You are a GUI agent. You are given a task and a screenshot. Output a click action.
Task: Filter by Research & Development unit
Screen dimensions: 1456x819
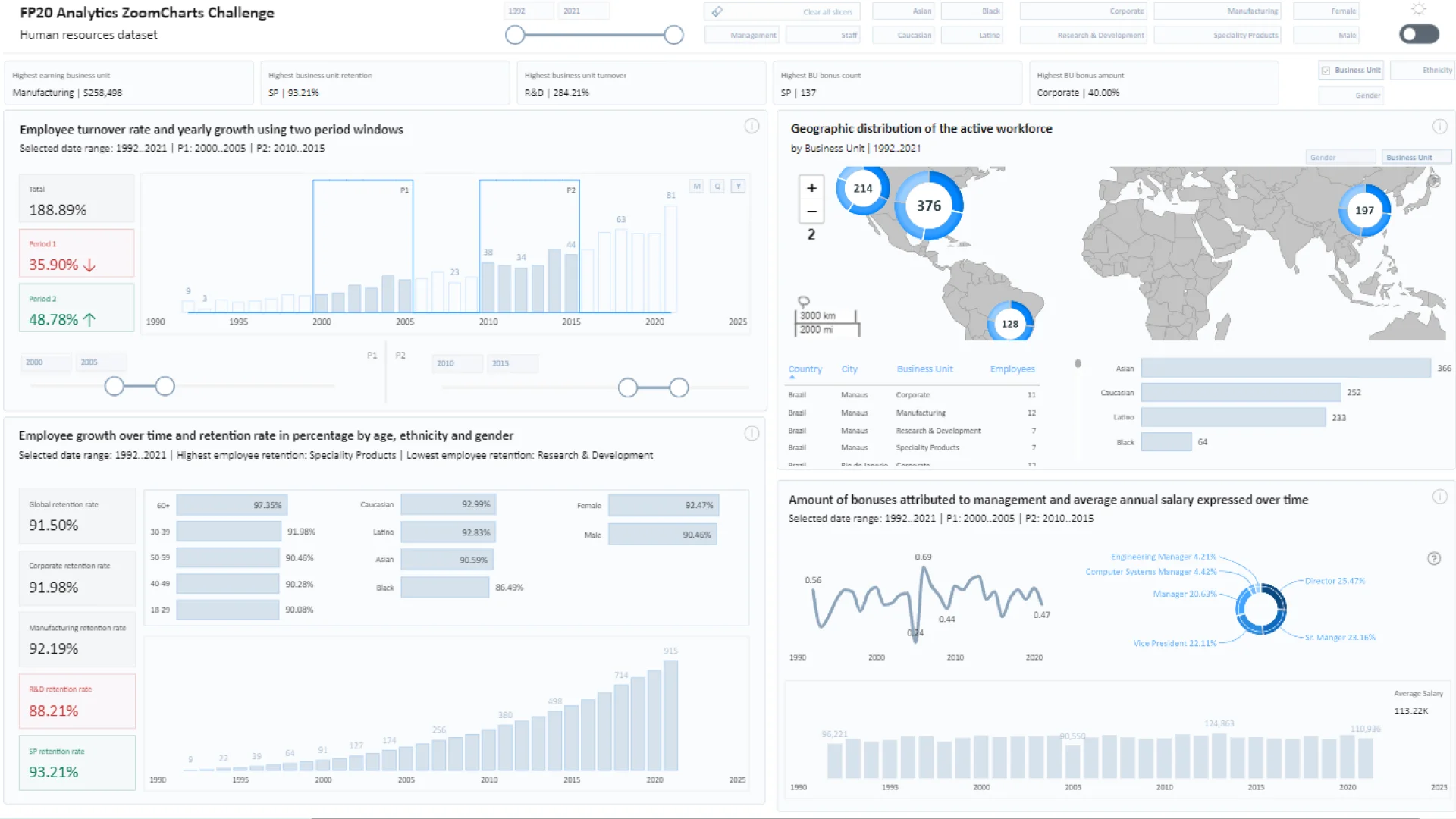click(x=1084, y=35)
